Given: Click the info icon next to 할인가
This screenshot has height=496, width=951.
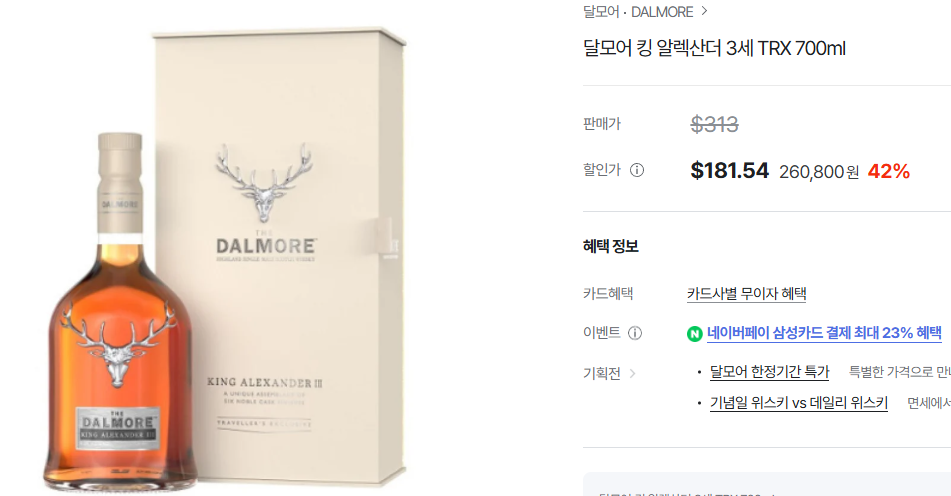Looking at the screenshot, I should click(x=637, y=170).
